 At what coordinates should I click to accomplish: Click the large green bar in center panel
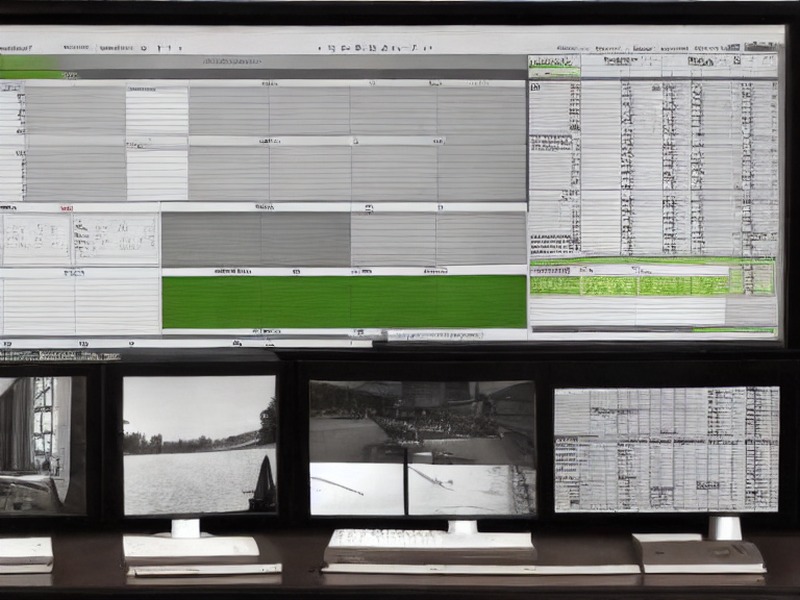click(x=344, y=302)
